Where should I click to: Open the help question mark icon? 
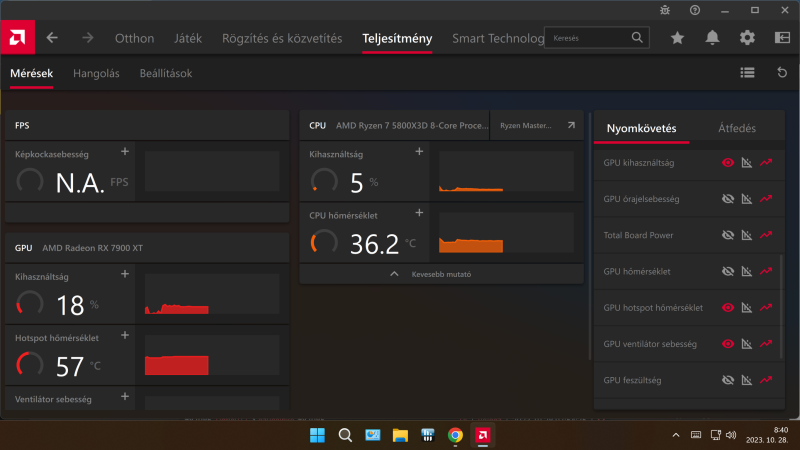point(695,10)
